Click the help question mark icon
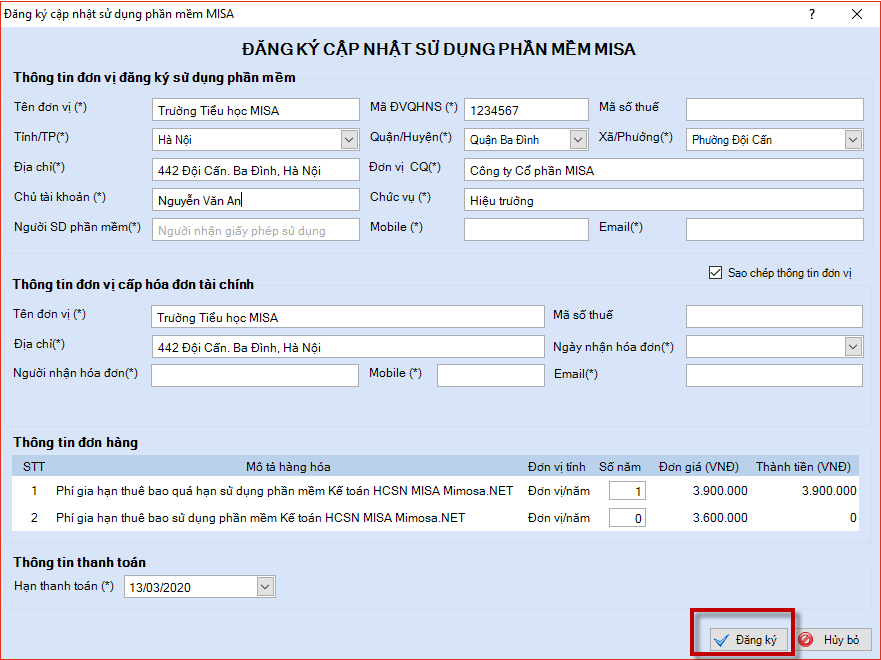 tap(812, 14)
